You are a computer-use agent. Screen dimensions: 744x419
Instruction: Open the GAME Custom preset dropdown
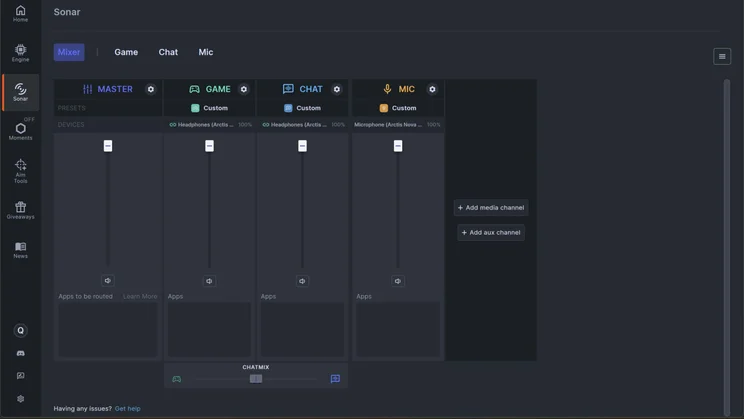pyautogui.click(x=209, y=108)
